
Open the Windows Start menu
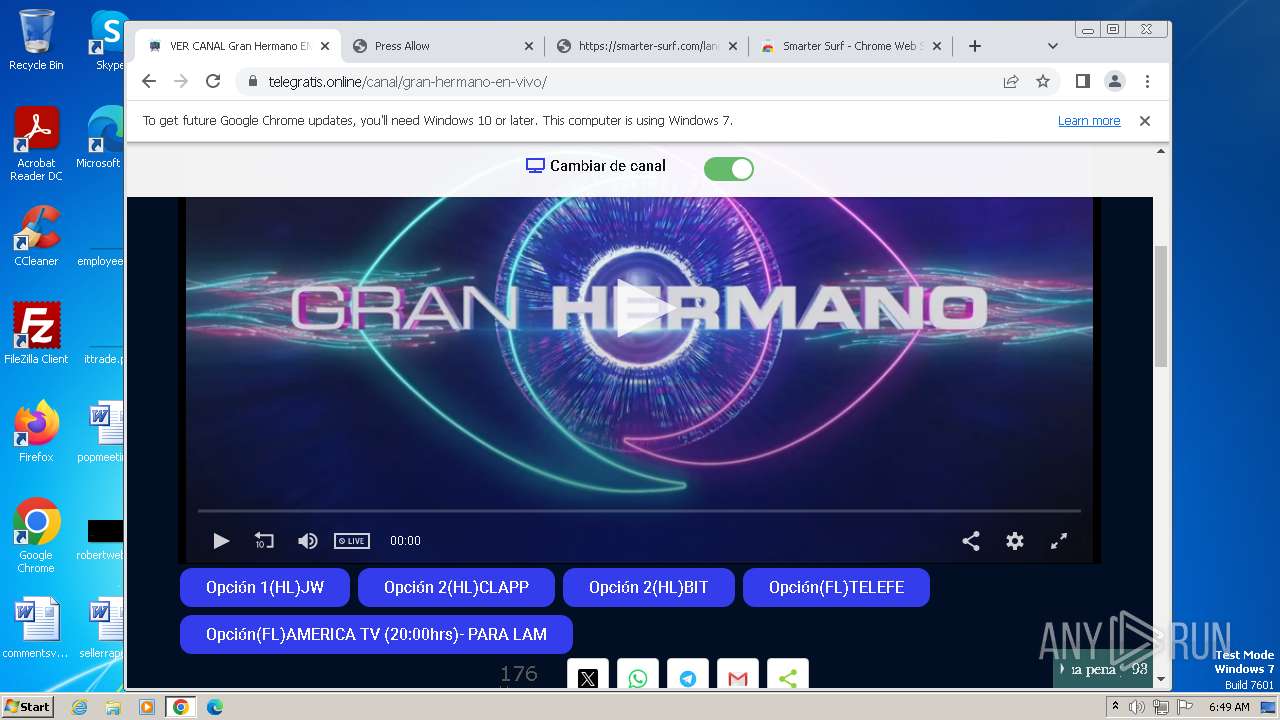(27, 707)
